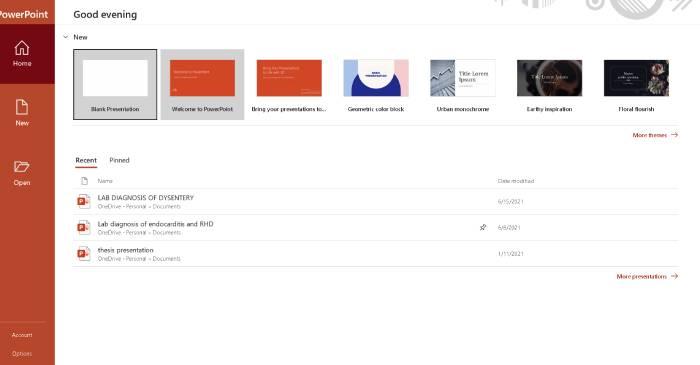Viewport: 700px width, 365px height.
Task: Sort by the Date modified column header
Action: pos(516,181)
